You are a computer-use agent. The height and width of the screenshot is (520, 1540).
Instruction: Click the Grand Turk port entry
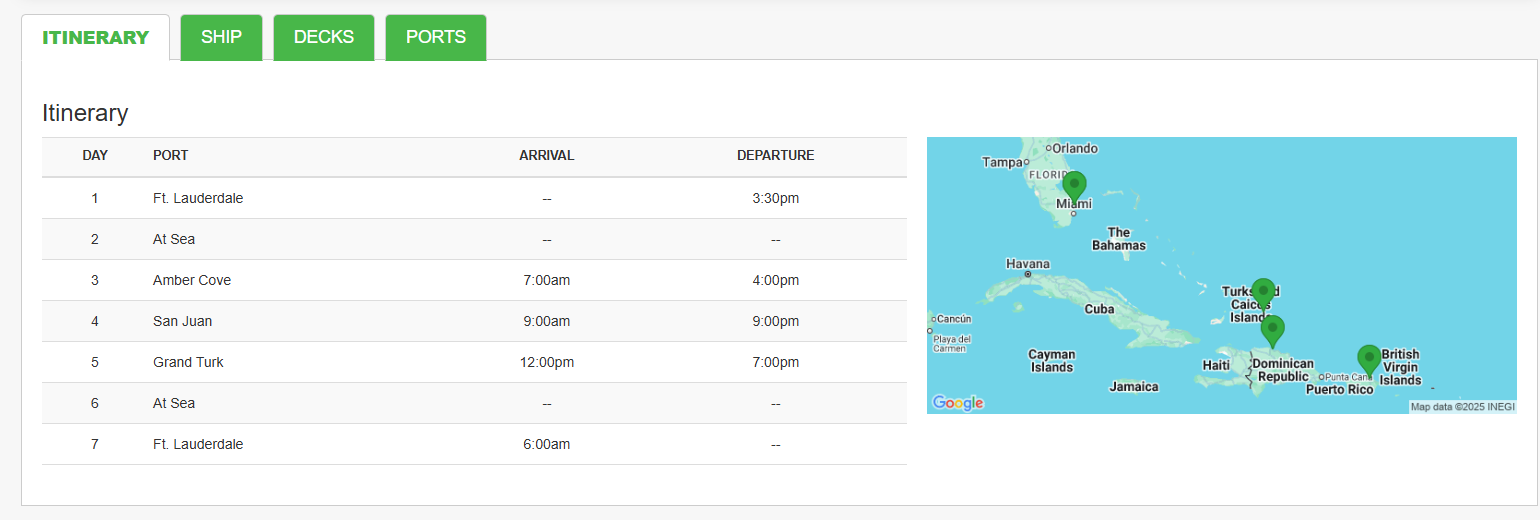(x=188, y=362)
